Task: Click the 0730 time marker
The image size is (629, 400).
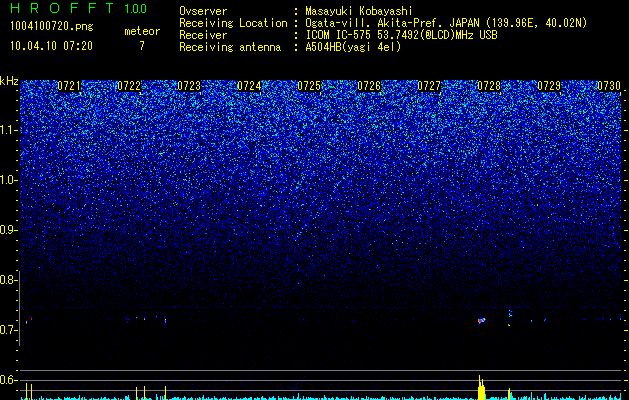Action: 609,86
